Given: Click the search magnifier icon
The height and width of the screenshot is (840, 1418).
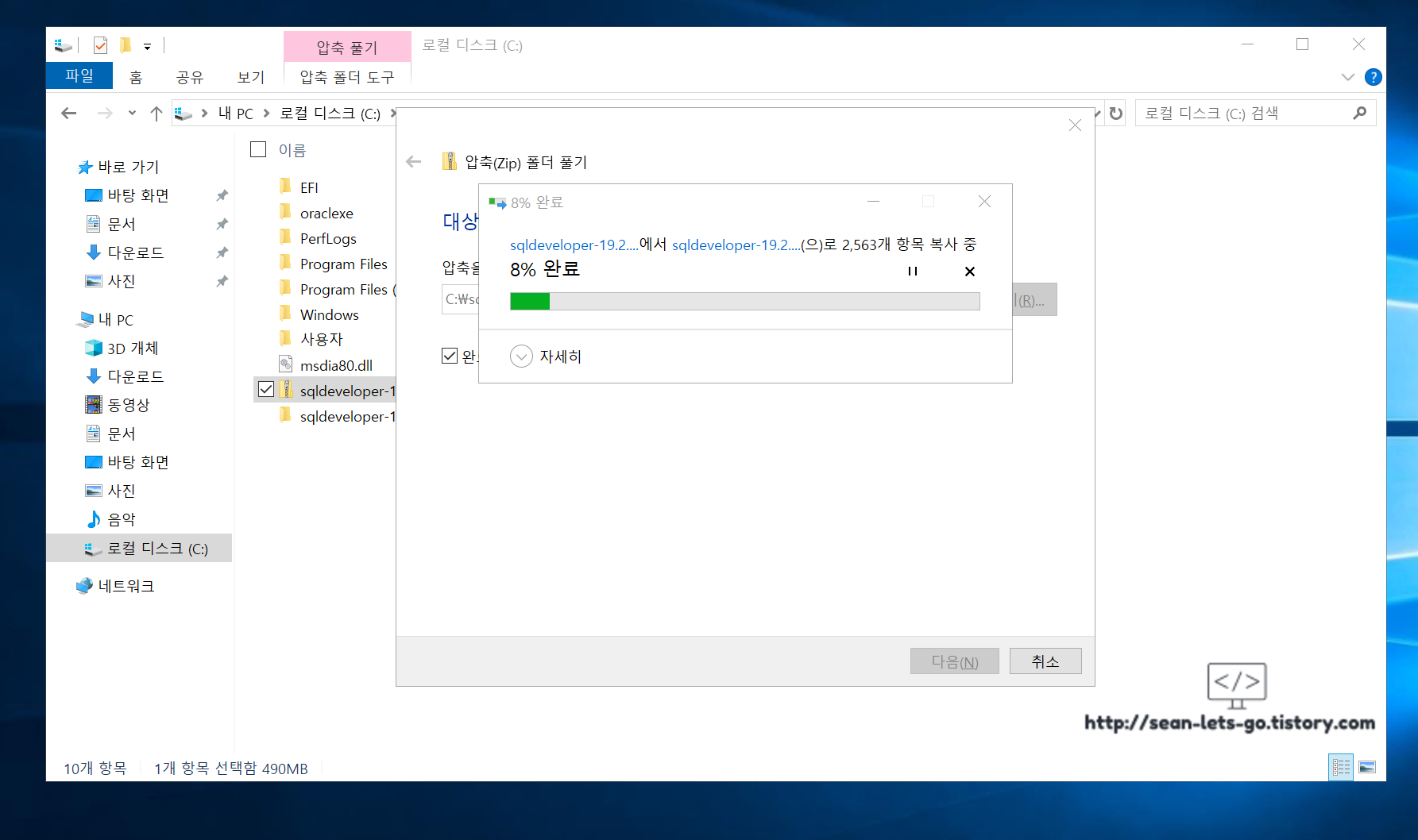Looking at the screenshot, I should pyautogui.click(x=1360, y=114).
